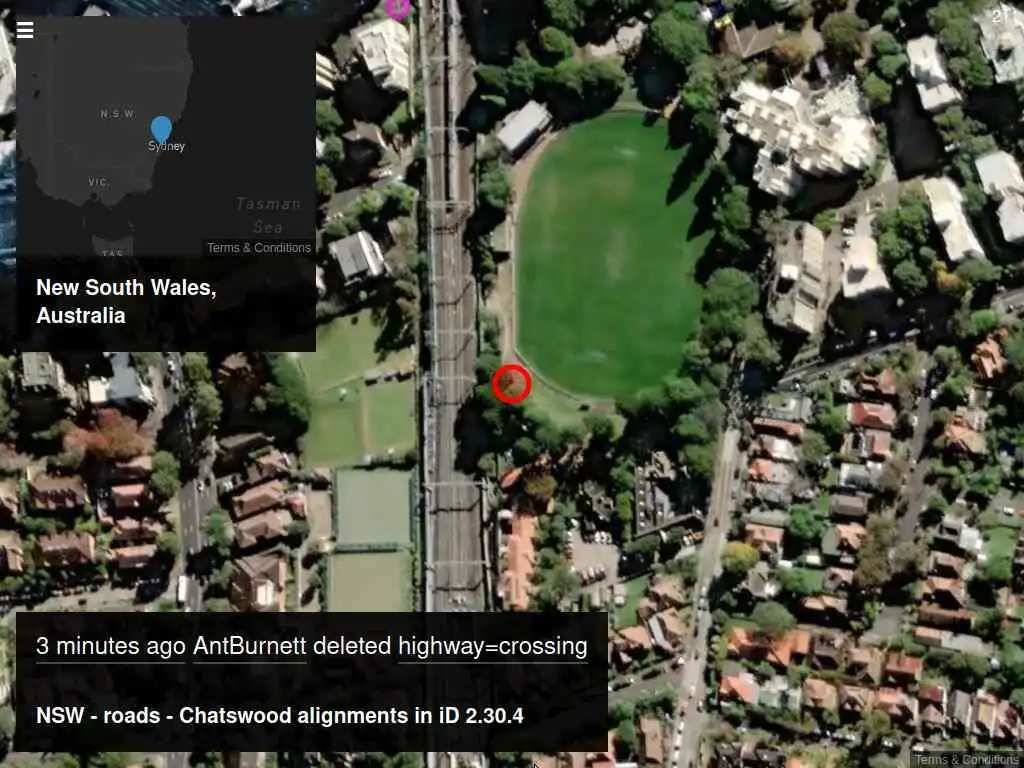
Task: Click the VIC. label on minimap
Action: (x=99, y=182)
